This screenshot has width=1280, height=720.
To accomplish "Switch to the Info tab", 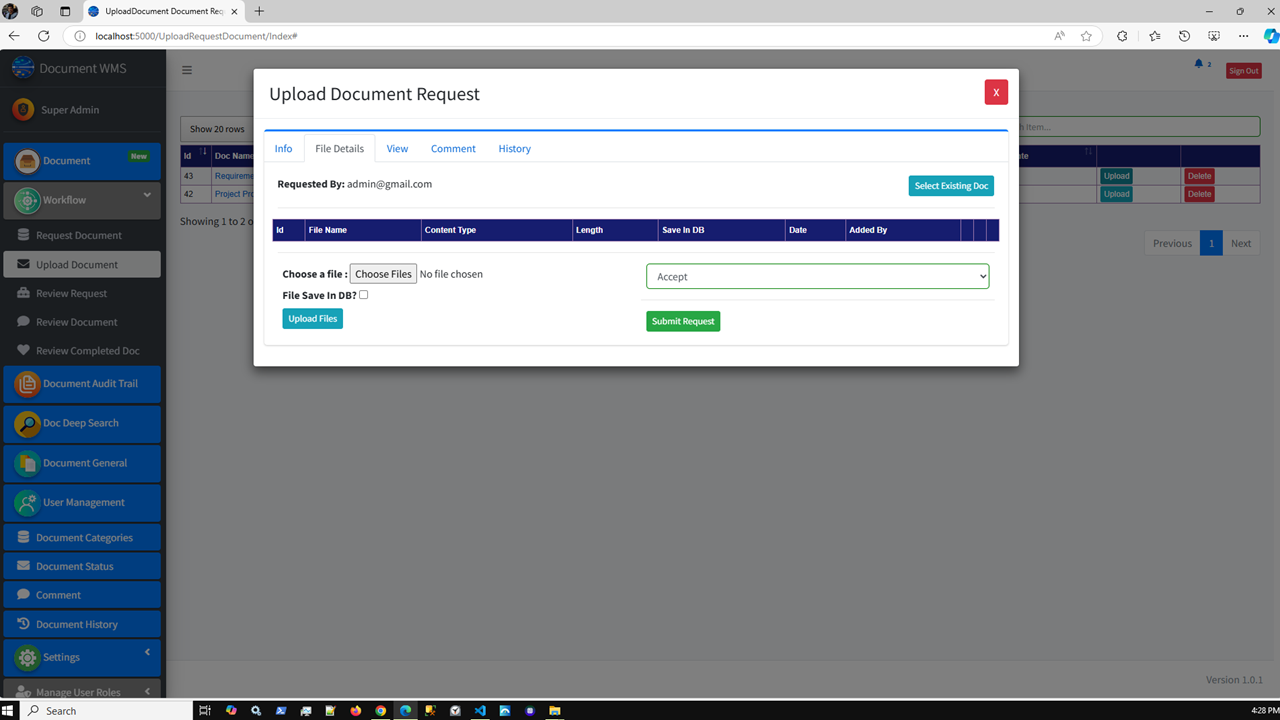I will (283, 148).
